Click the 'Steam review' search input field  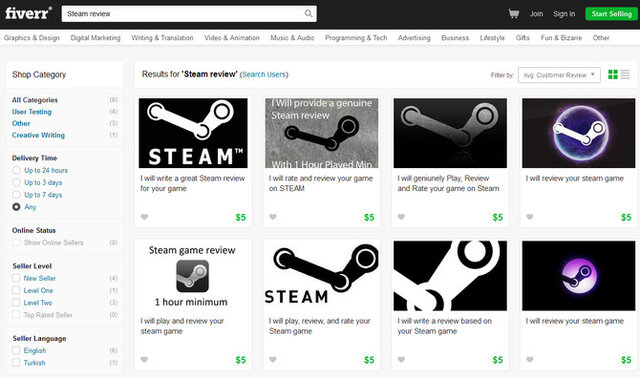coord(184,14)
